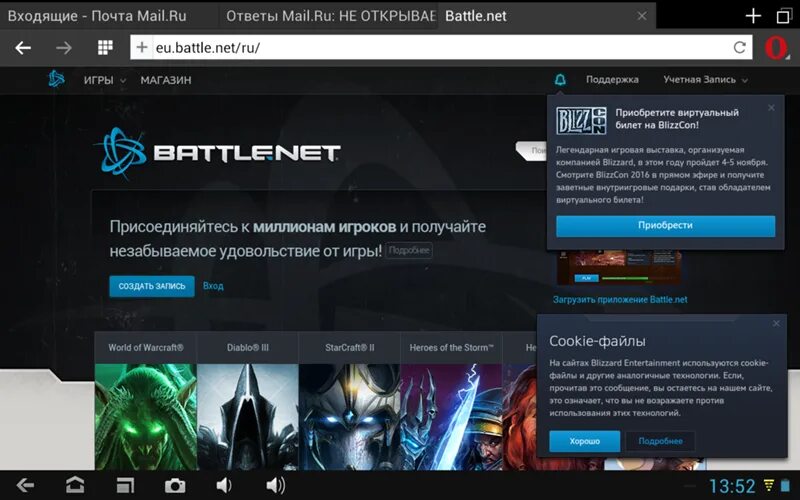Open Загрузить приложение Battle.net link

pyautogui.click(x=620, y=299)
